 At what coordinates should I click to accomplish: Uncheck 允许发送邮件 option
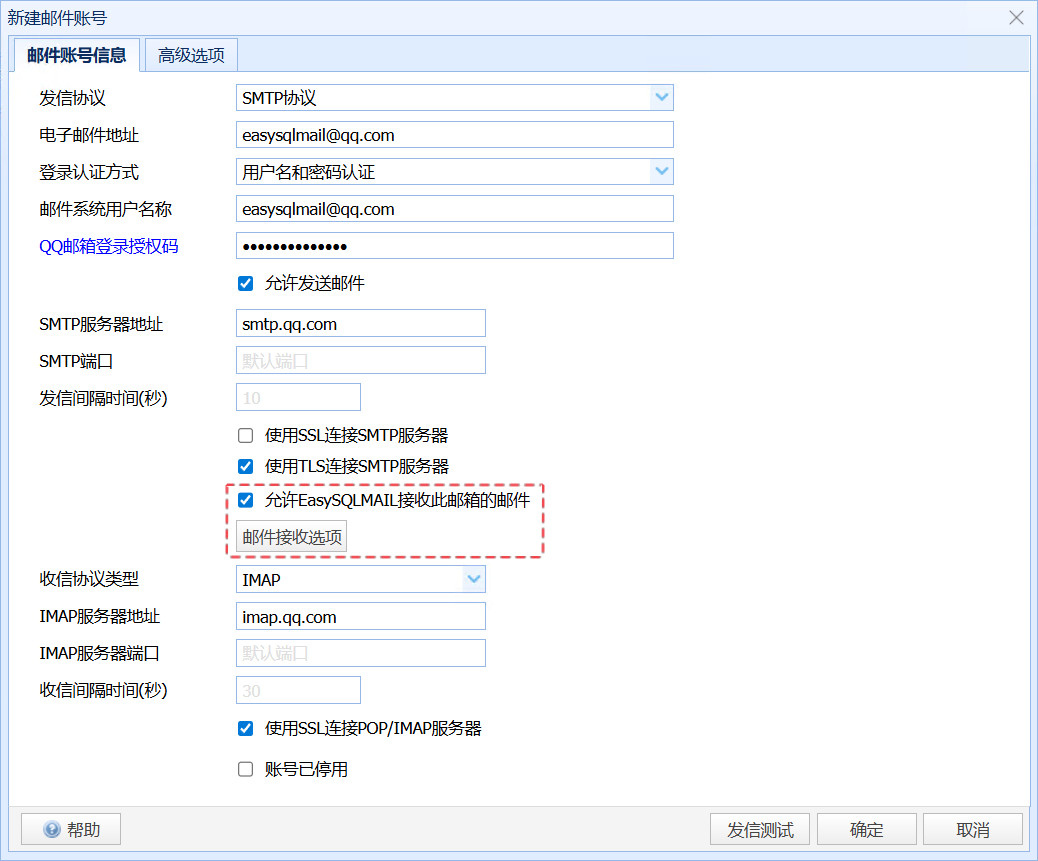point(245,283)
